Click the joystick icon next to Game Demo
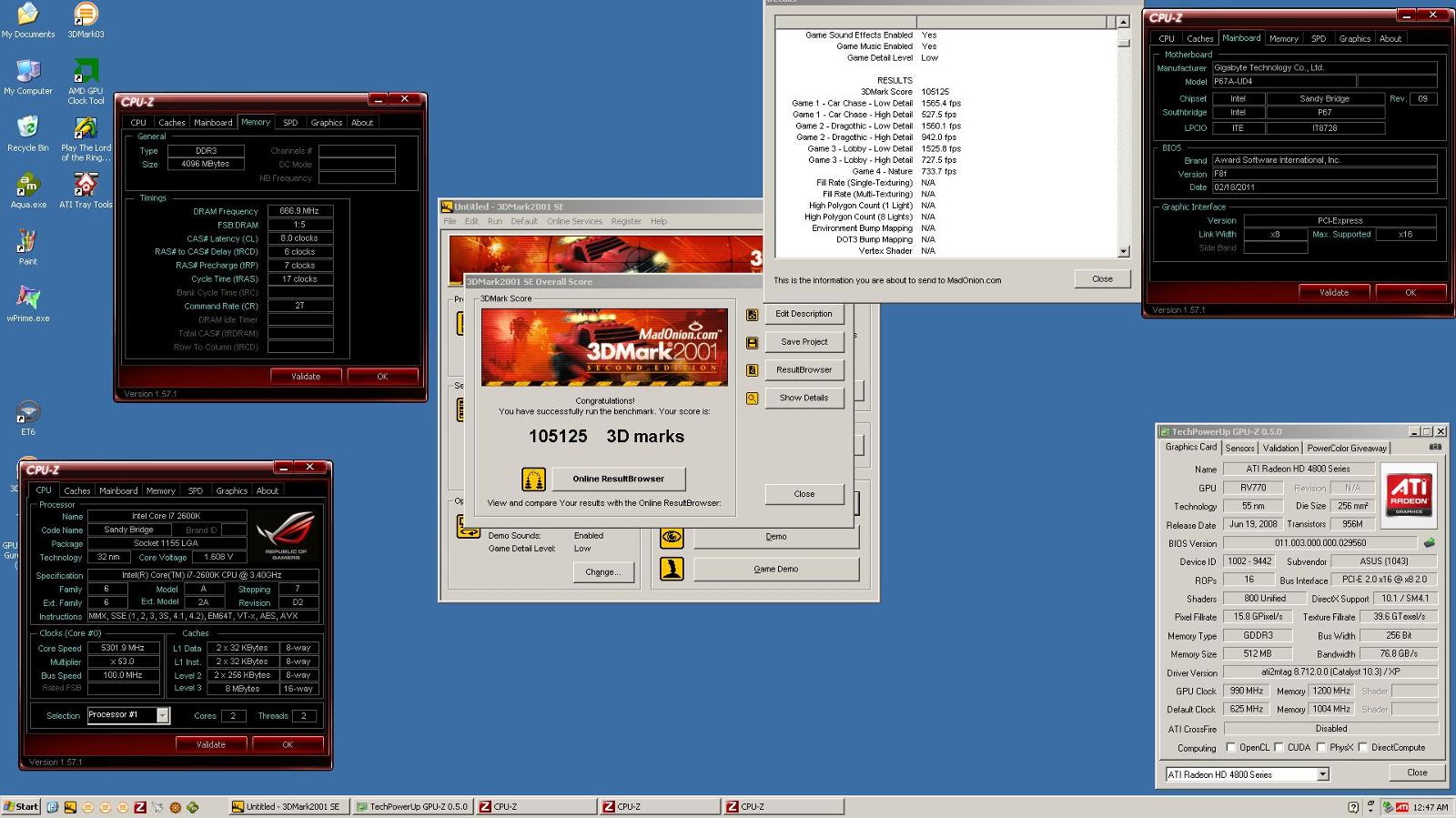This screenshot has width=1456, height=818. [x=672, y=570]
